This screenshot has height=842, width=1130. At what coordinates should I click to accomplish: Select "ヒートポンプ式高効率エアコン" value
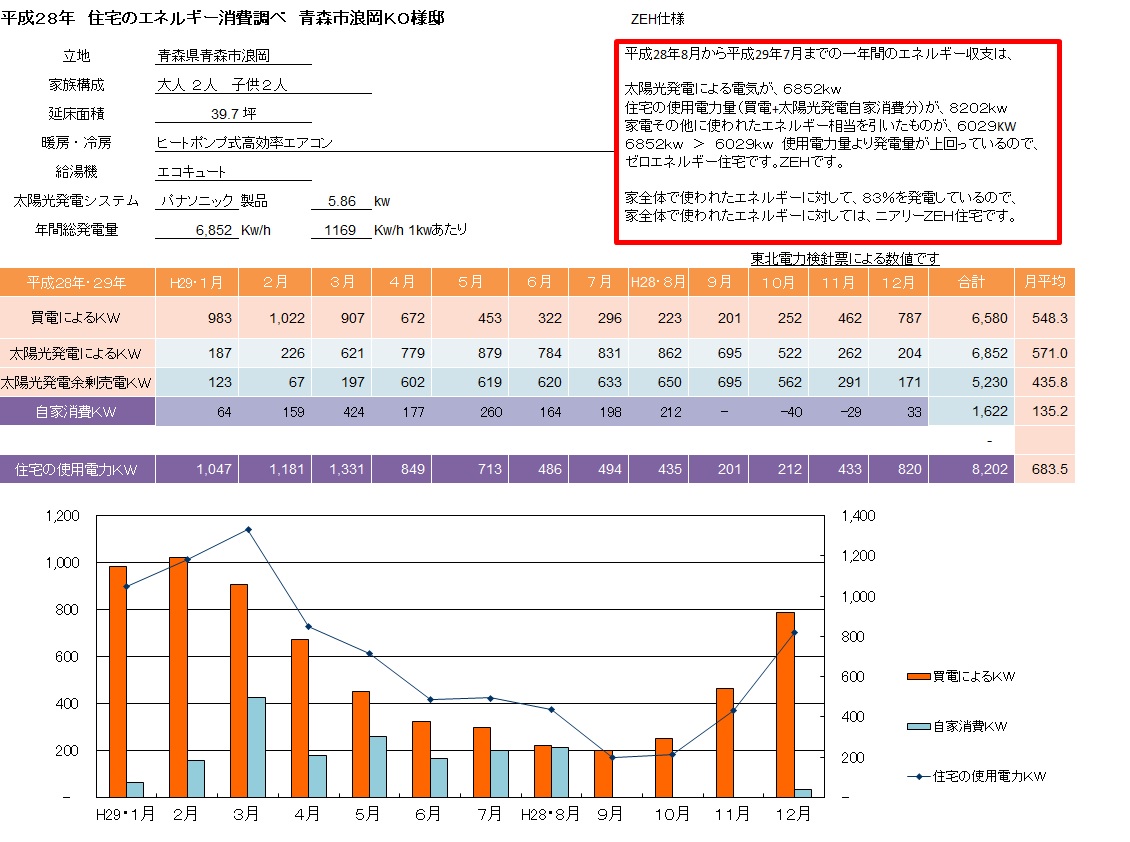tap(244, 143)
